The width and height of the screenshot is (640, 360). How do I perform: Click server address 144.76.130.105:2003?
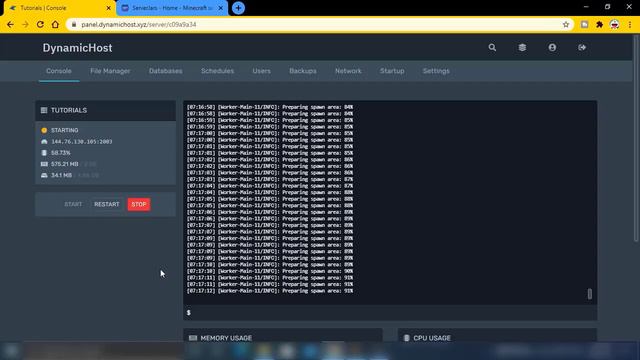coord(82,142)
